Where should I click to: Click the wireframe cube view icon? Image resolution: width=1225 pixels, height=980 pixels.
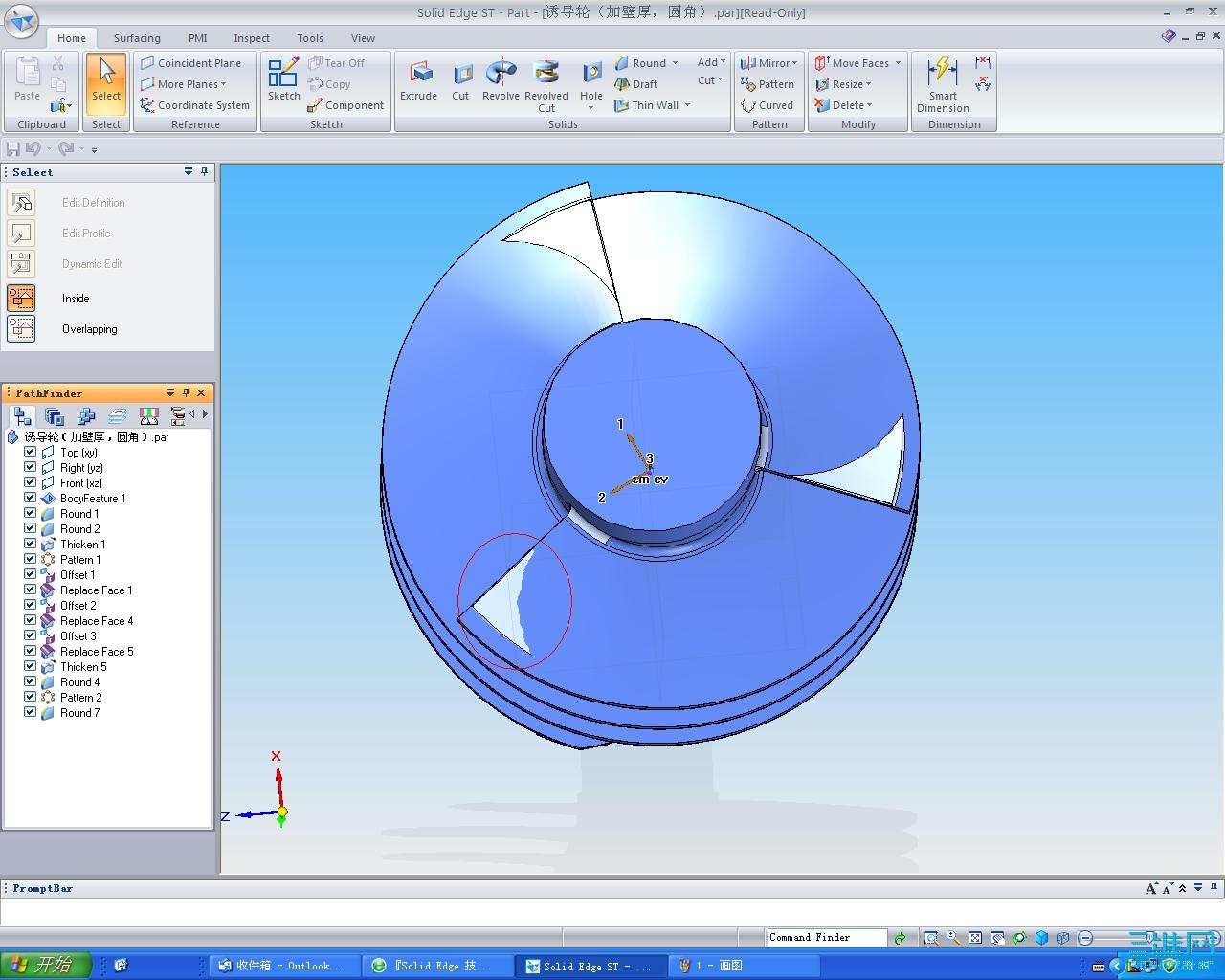[1063, 938]
